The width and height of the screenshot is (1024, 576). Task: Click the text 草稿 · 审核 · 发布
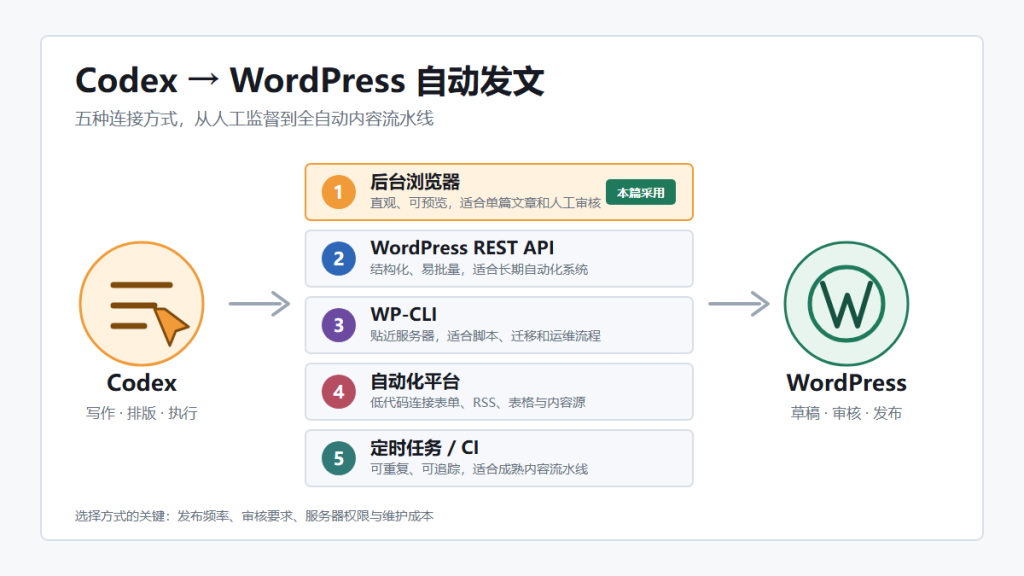(846, 413)
